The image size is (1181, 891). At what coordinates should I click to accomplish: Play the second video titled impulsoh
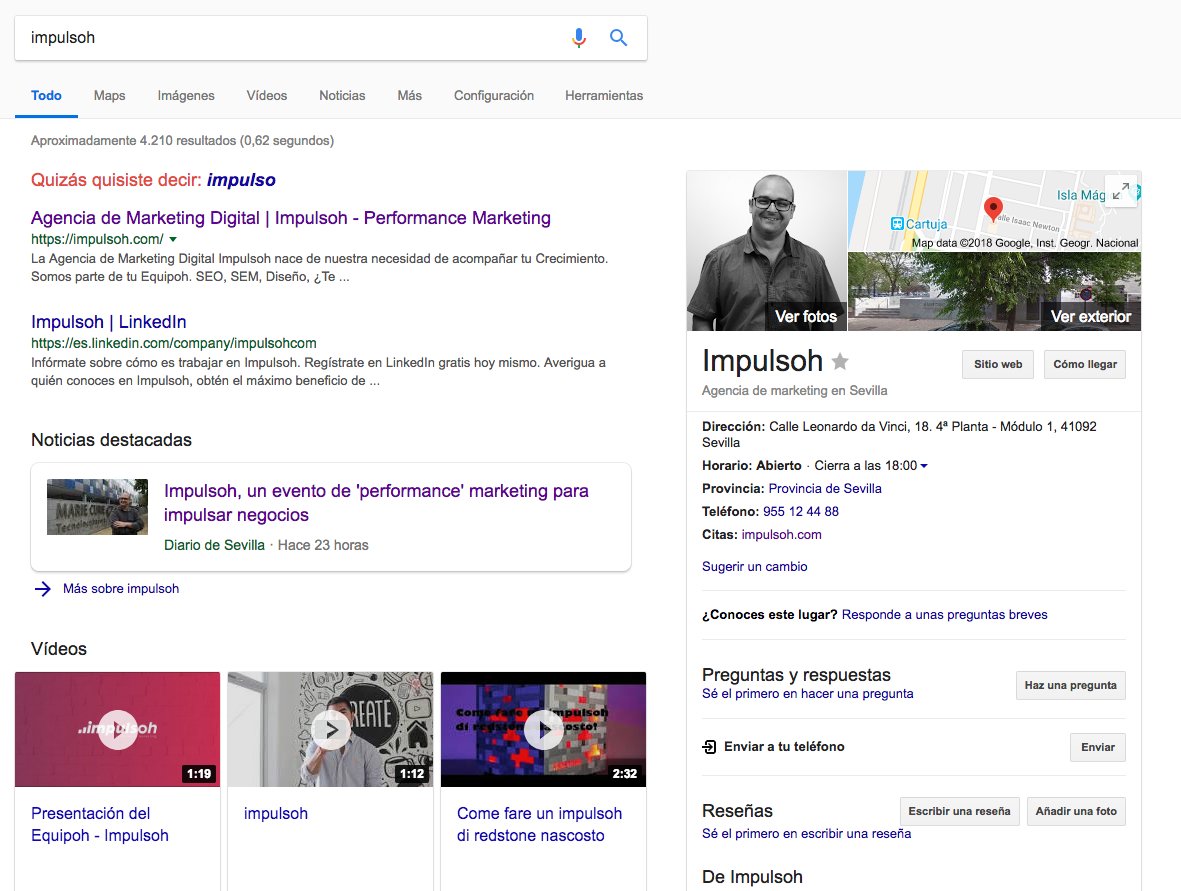(x=331, y=729)
